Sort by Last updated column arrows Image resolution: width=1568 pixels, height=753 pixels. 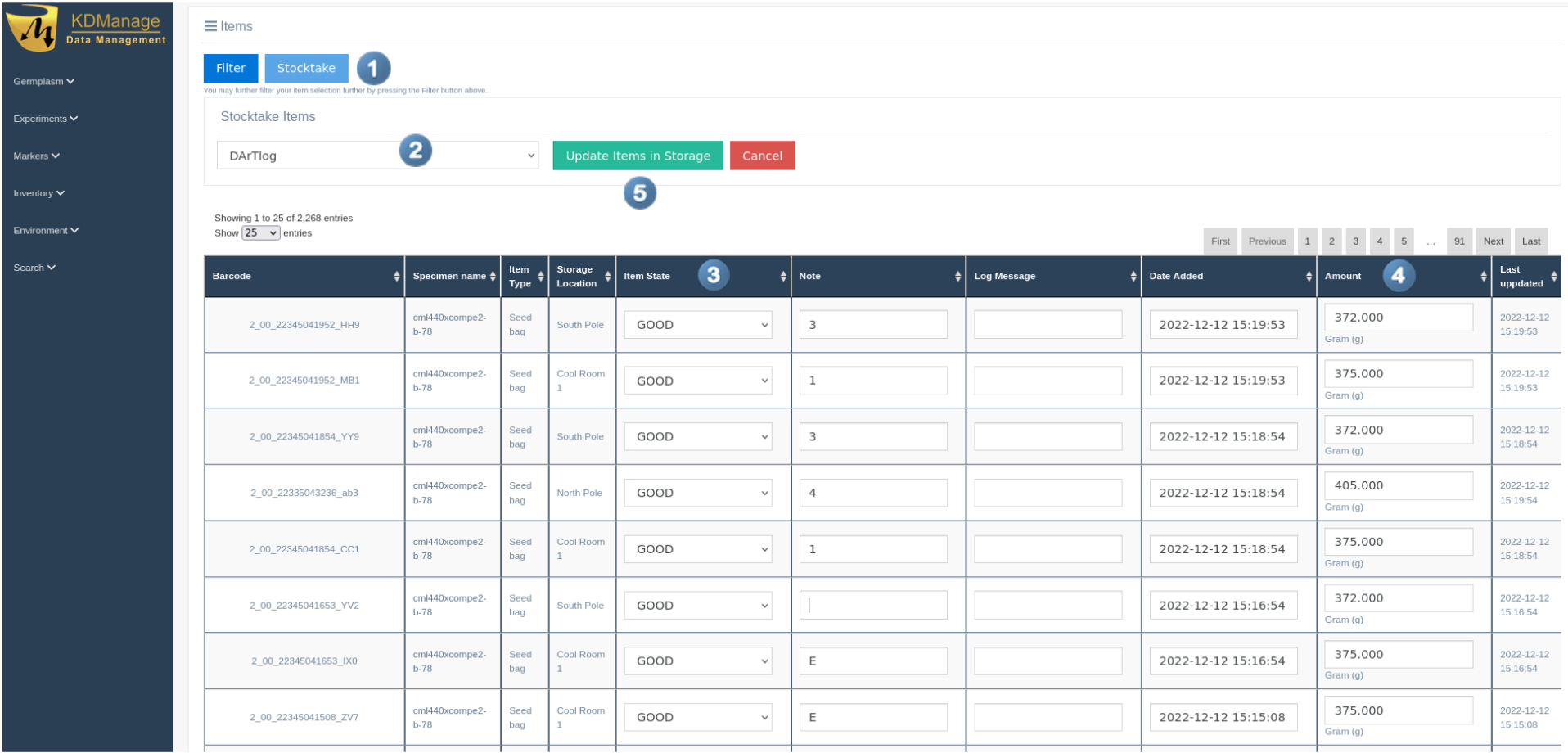point(1553,277)
